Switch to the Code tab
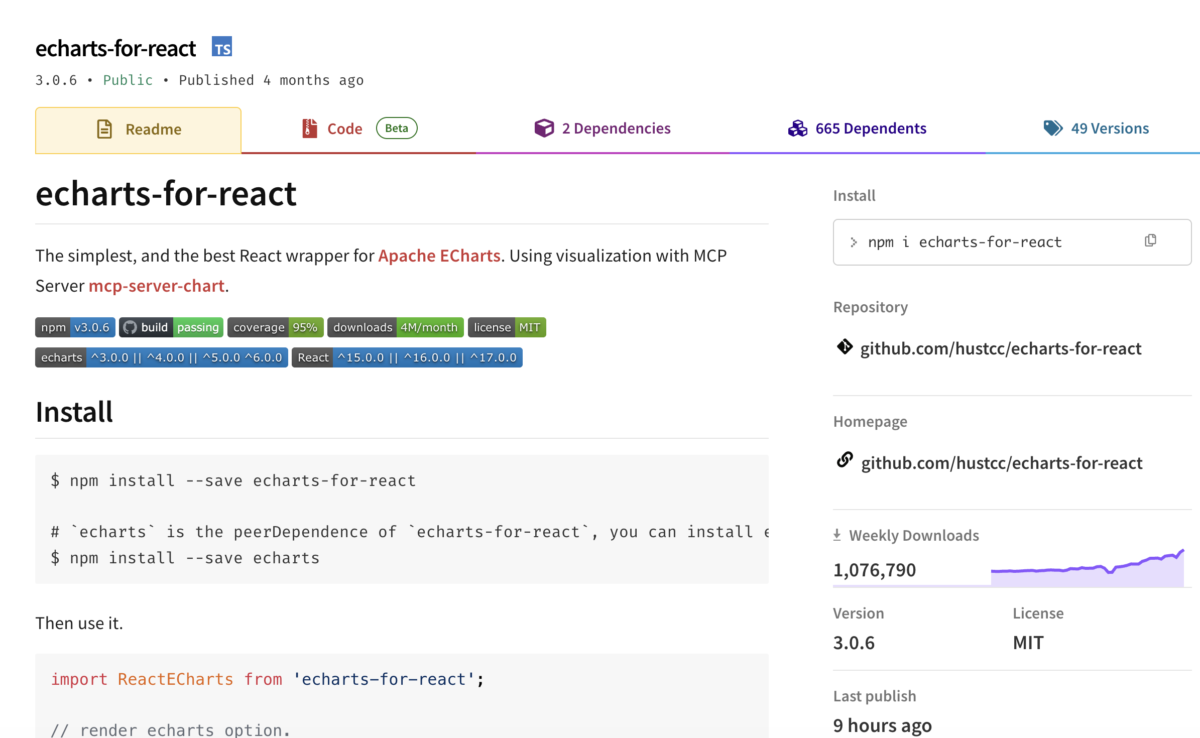This screenshot has height=738, width=1200. point(358,129)
